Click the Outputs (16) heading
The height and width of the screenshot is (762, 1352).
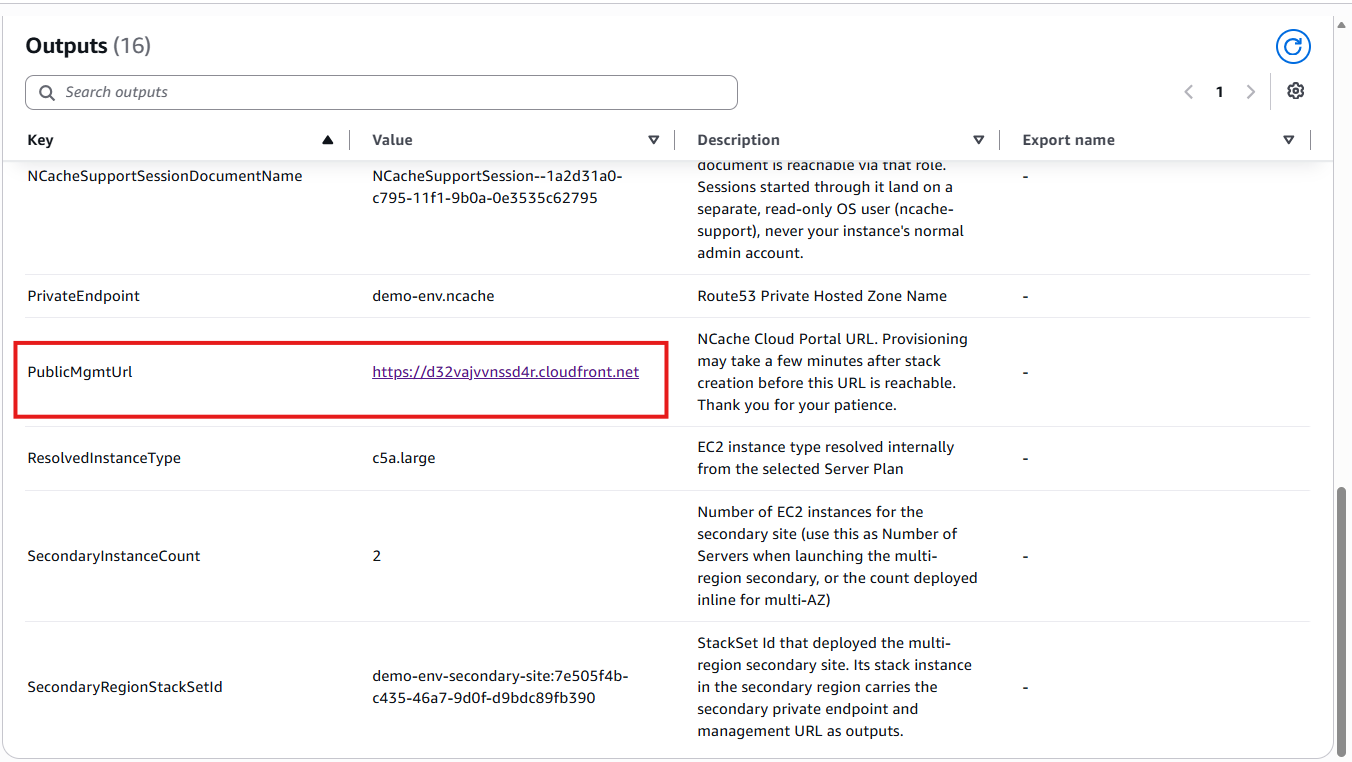pos(88,46)
